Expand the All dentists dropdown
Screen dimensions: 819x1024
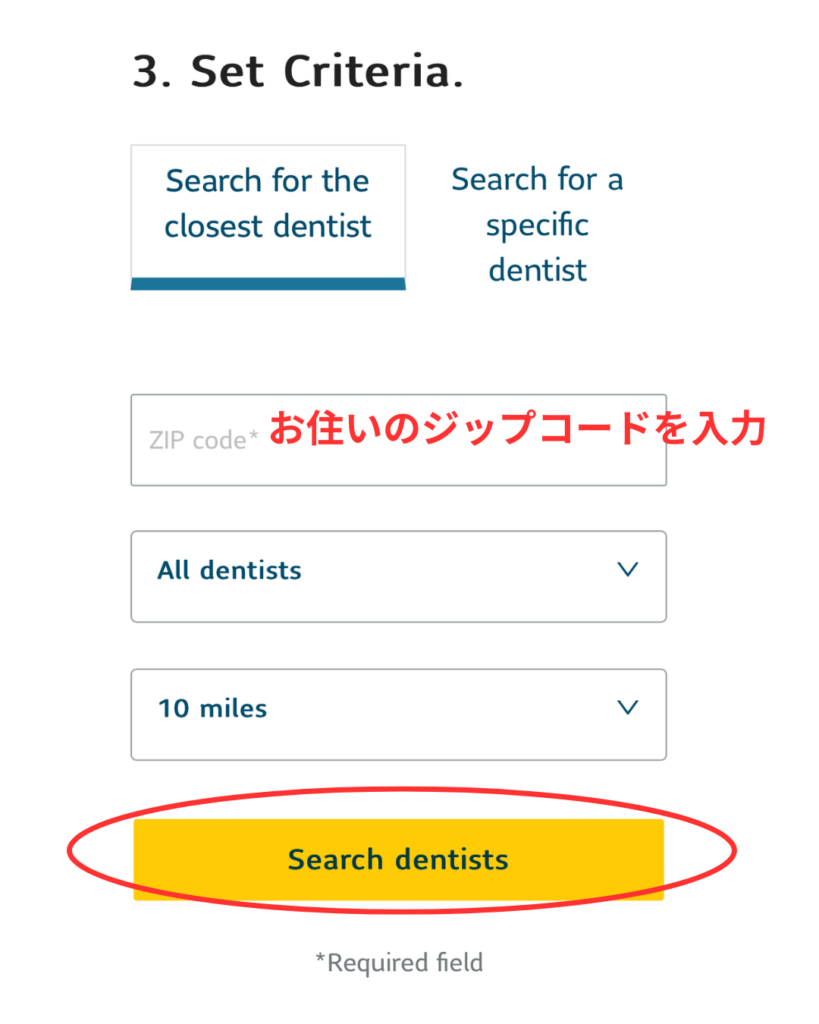398,576
